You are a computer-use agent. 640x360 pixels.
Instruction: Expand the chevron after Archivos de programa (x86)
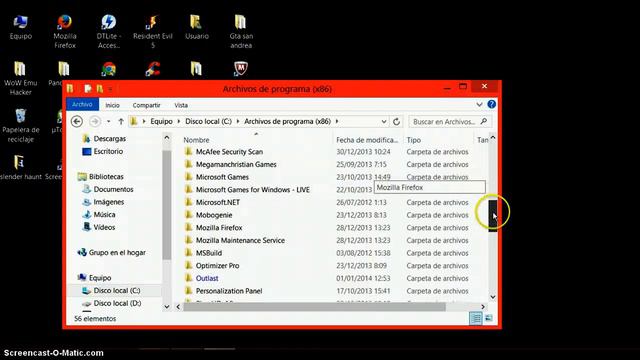tap(337, 121)
